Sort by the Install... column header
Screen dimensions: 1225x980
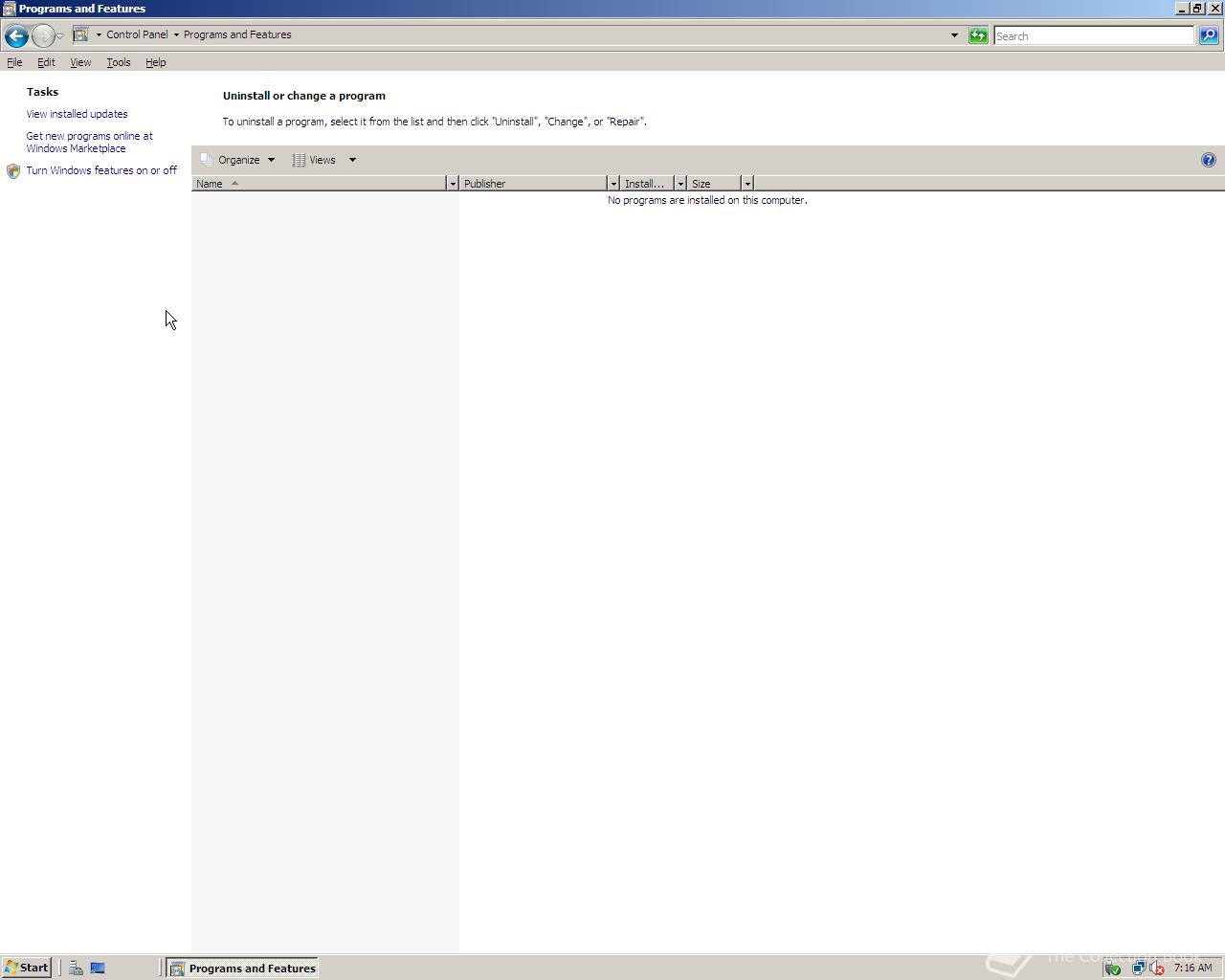(647, 184)
